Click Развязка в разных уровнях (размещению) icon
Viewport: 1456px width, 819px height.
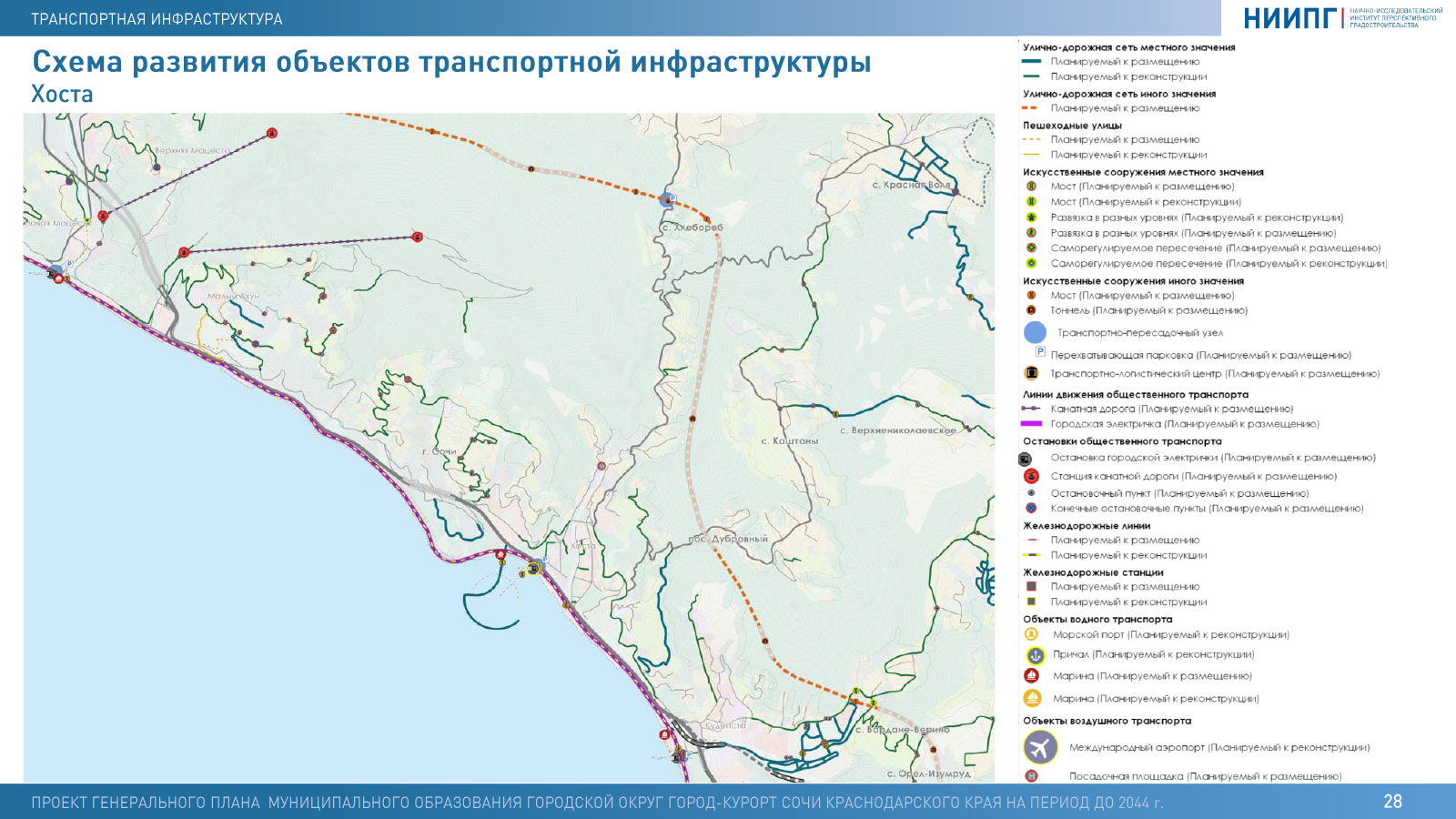point(1031,233)
